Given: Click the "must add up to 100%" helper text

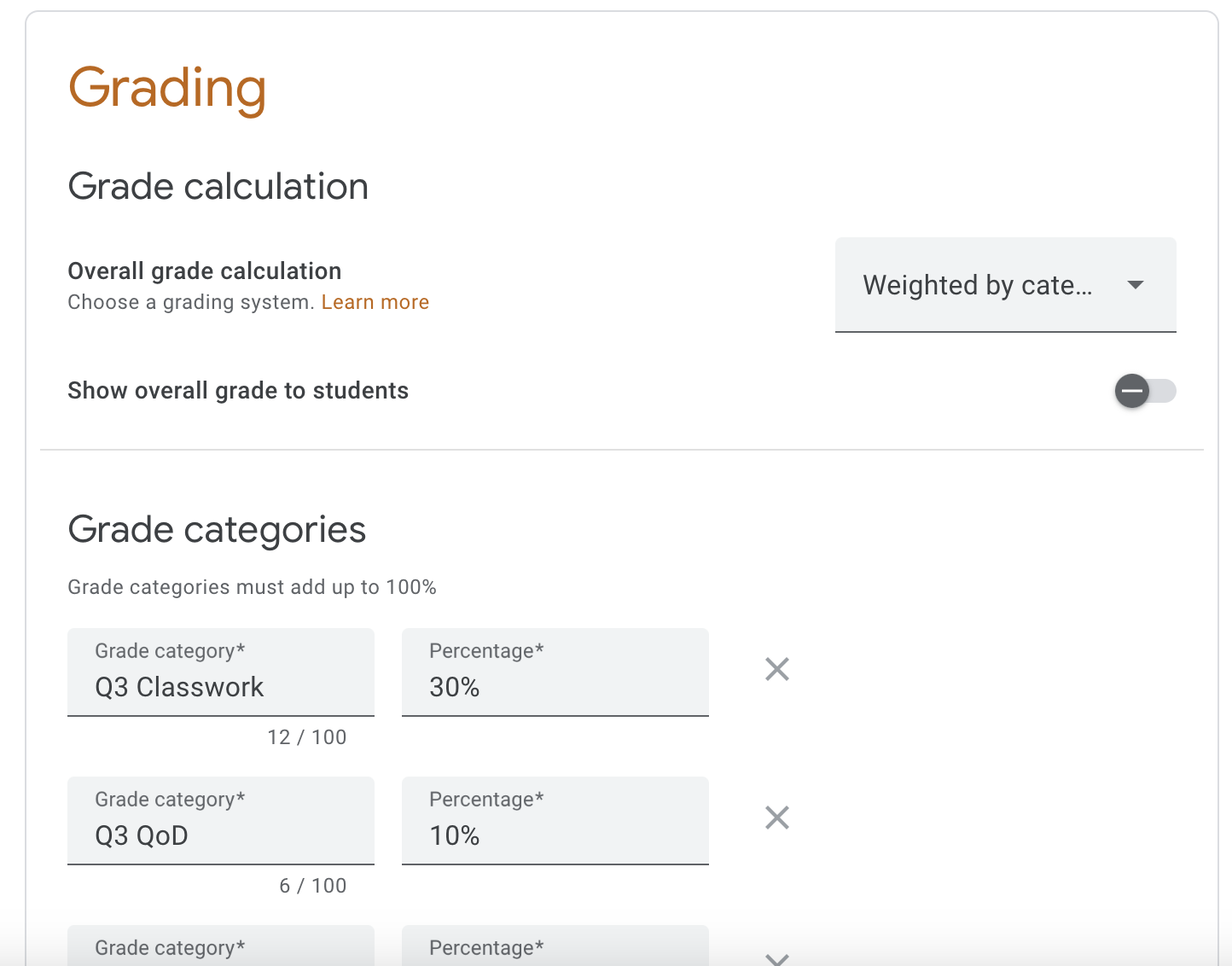Looking at the screenshot, I should pos(252,587).
